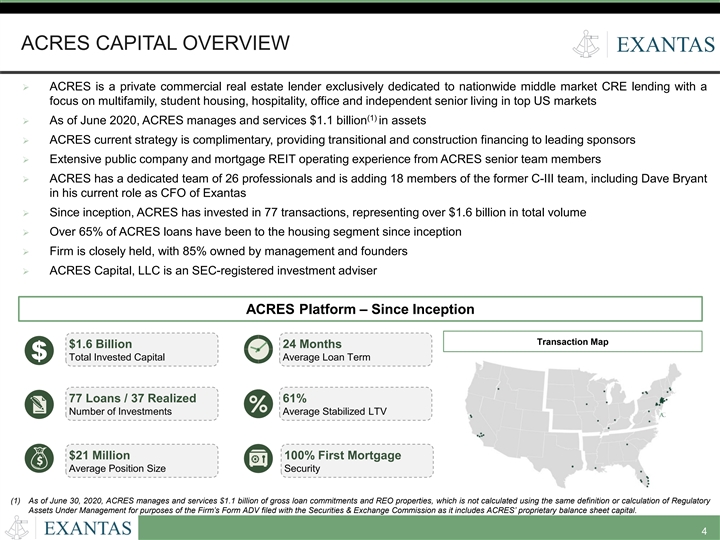Click the bullet about SEC-registered investment adviser
Image resolution: width=720 pixels, height=540 pixels.
coord(213,270)
